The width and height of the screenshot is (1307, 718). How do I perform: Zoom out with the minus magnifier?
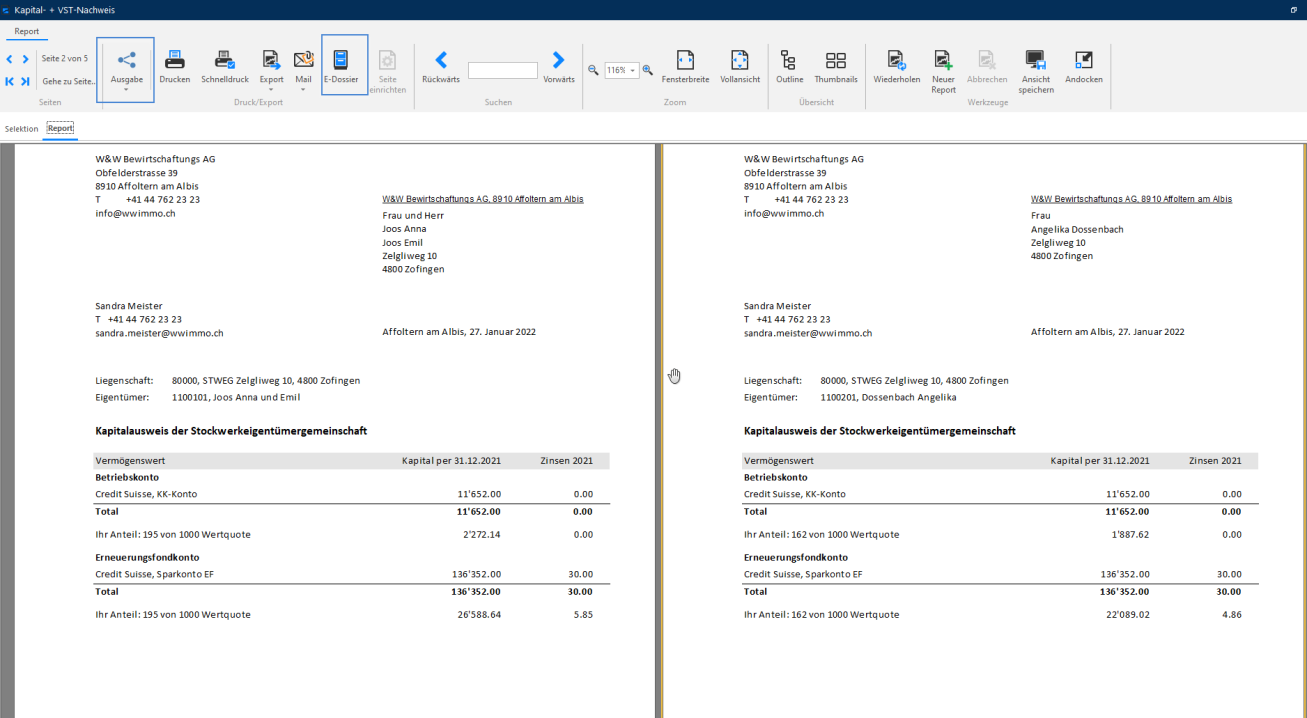[593, 70]
